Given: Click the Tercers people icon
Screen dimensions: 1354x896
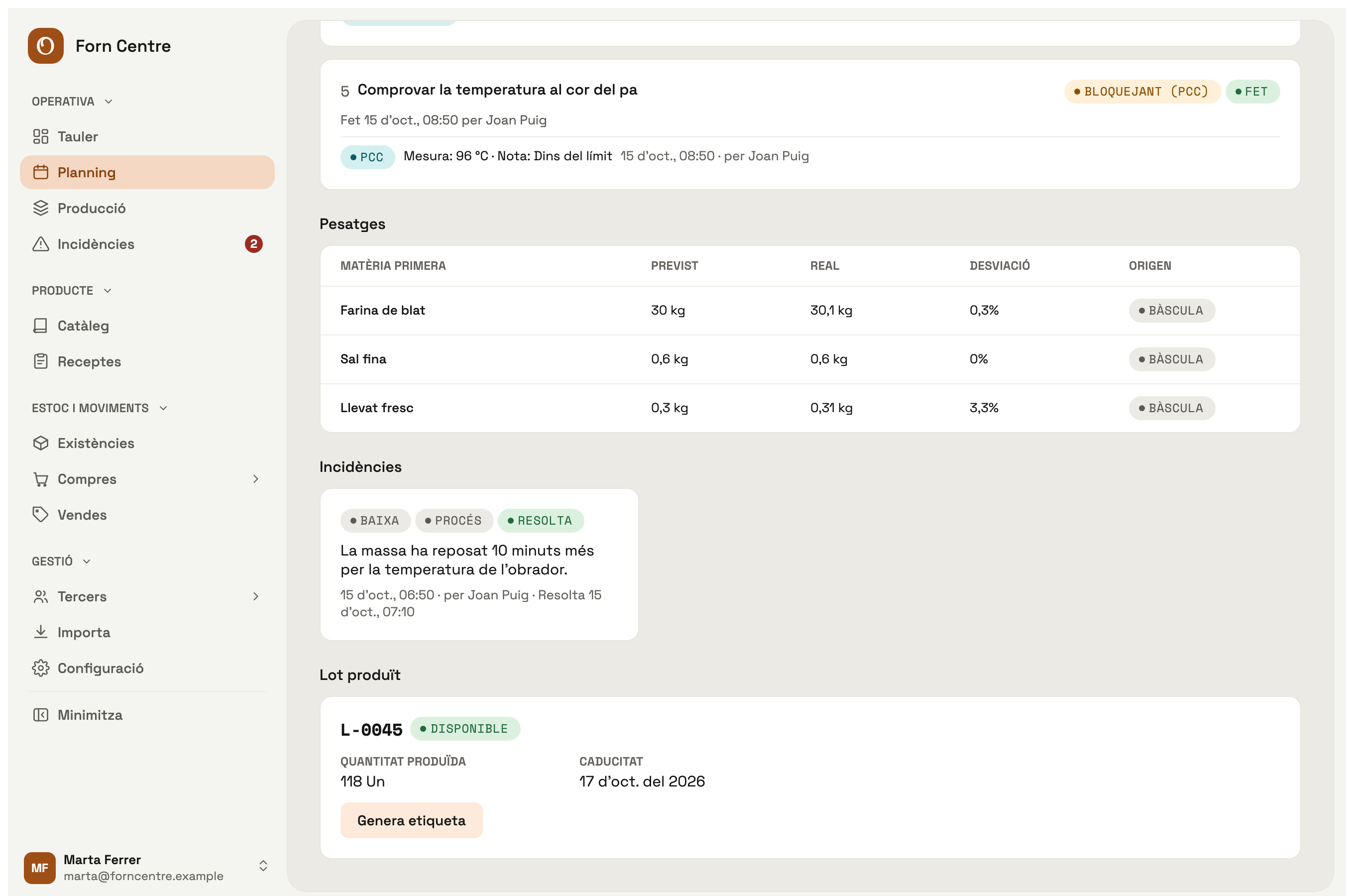Looking at the screenshot, I should (x=40, y=596).
